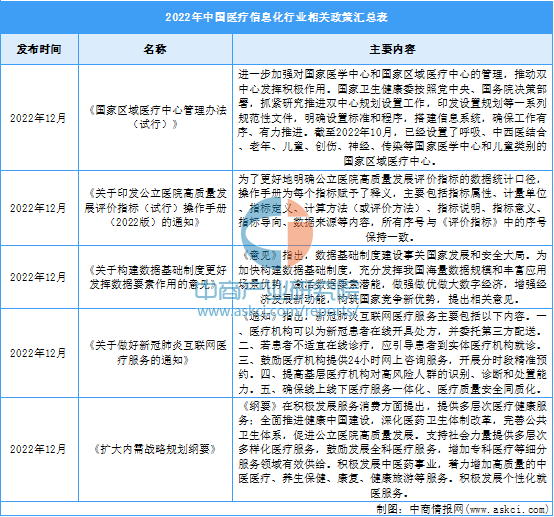Select the 主要内容 column header
The height and width of the screenshot is (517, 554).
coord(392,49)
